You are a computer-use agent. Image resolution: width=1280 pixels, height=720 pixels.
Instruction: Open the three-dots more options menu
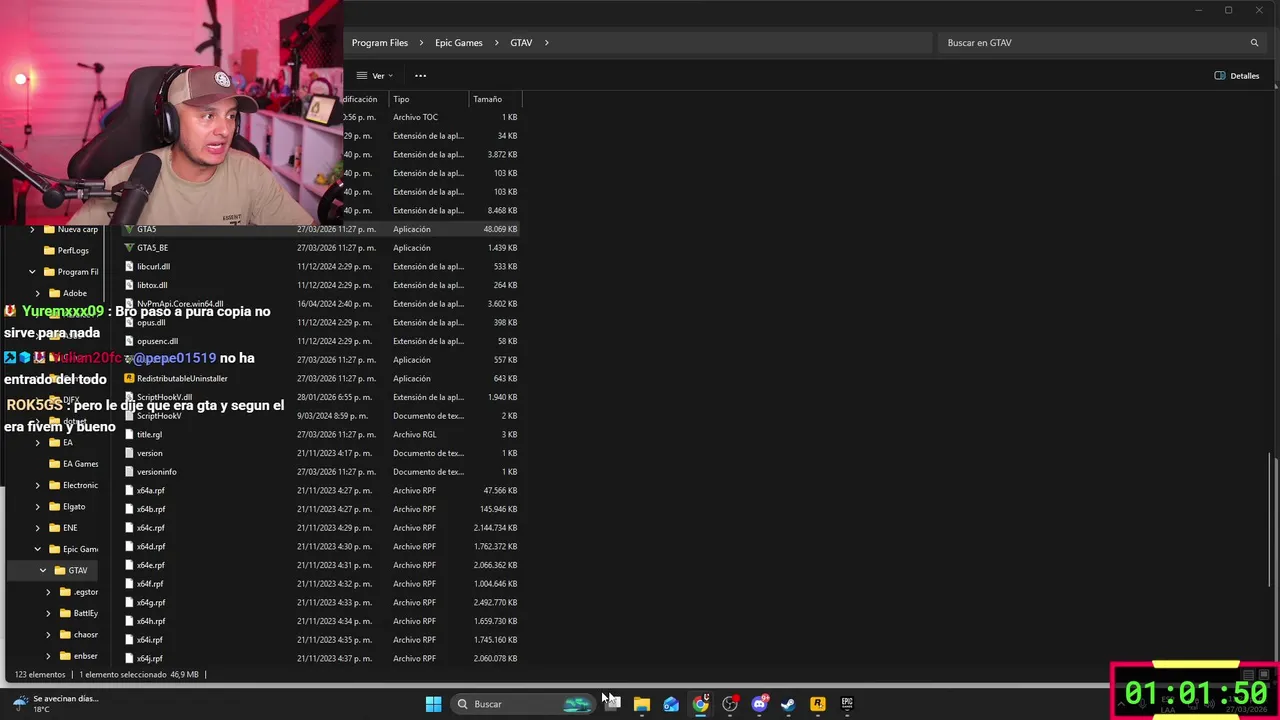420,76
